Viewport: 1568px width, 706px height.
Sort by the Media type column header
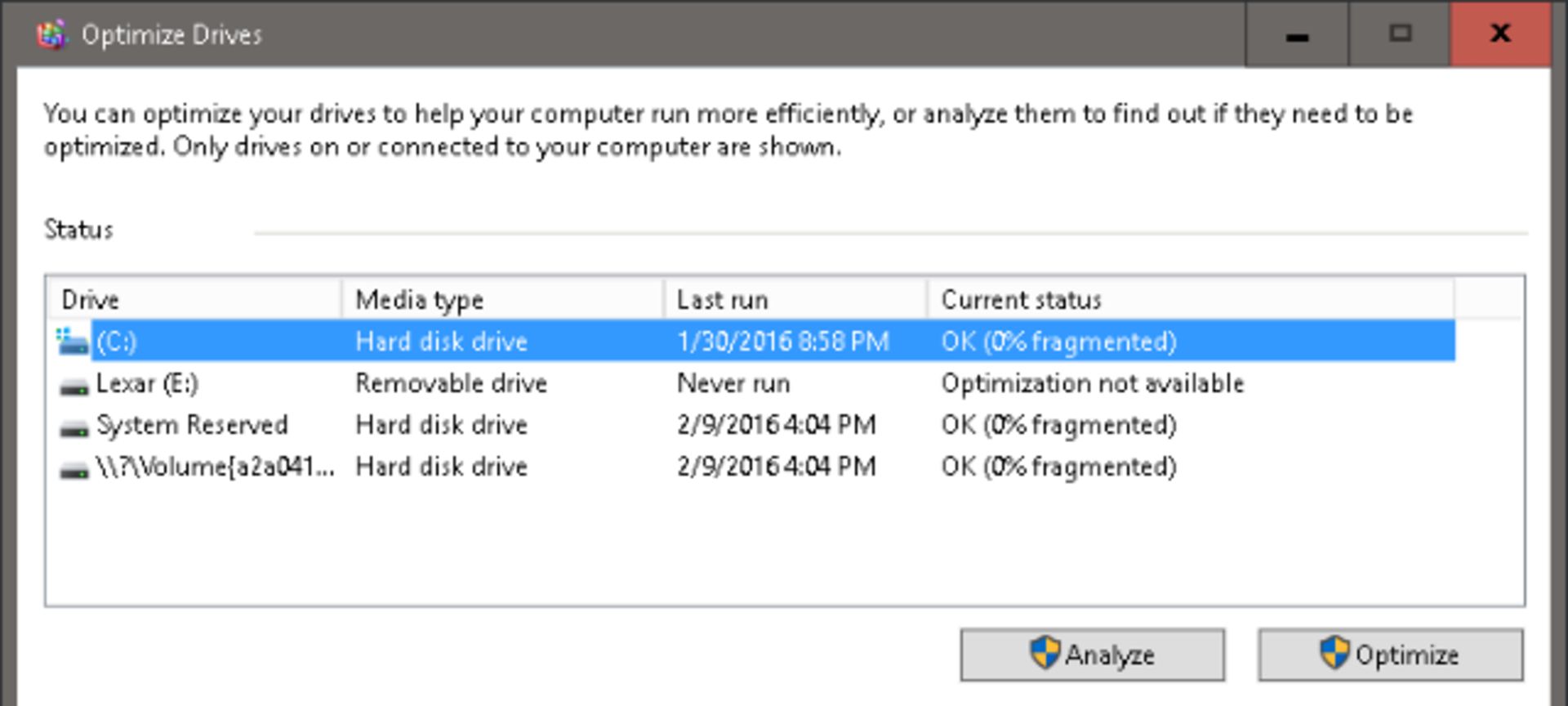pyautogui.click(x=501, y=300)
